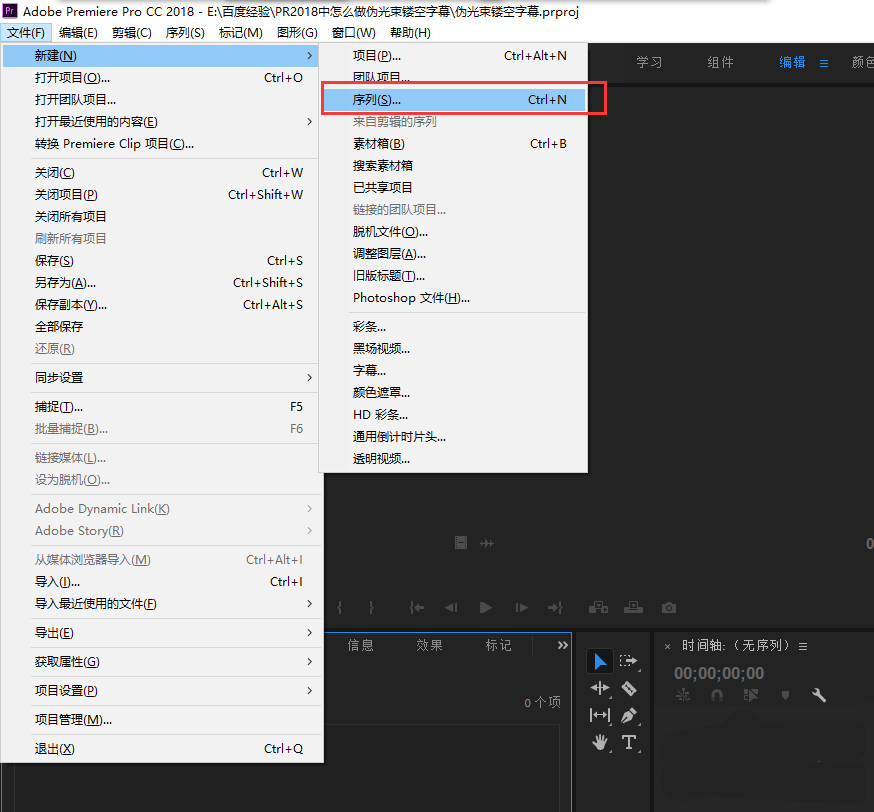The height and width of the screenshot is (812, 874).
Task: Open the 序列(S) menu in menu bar
Action: click(x=185, y=32)
